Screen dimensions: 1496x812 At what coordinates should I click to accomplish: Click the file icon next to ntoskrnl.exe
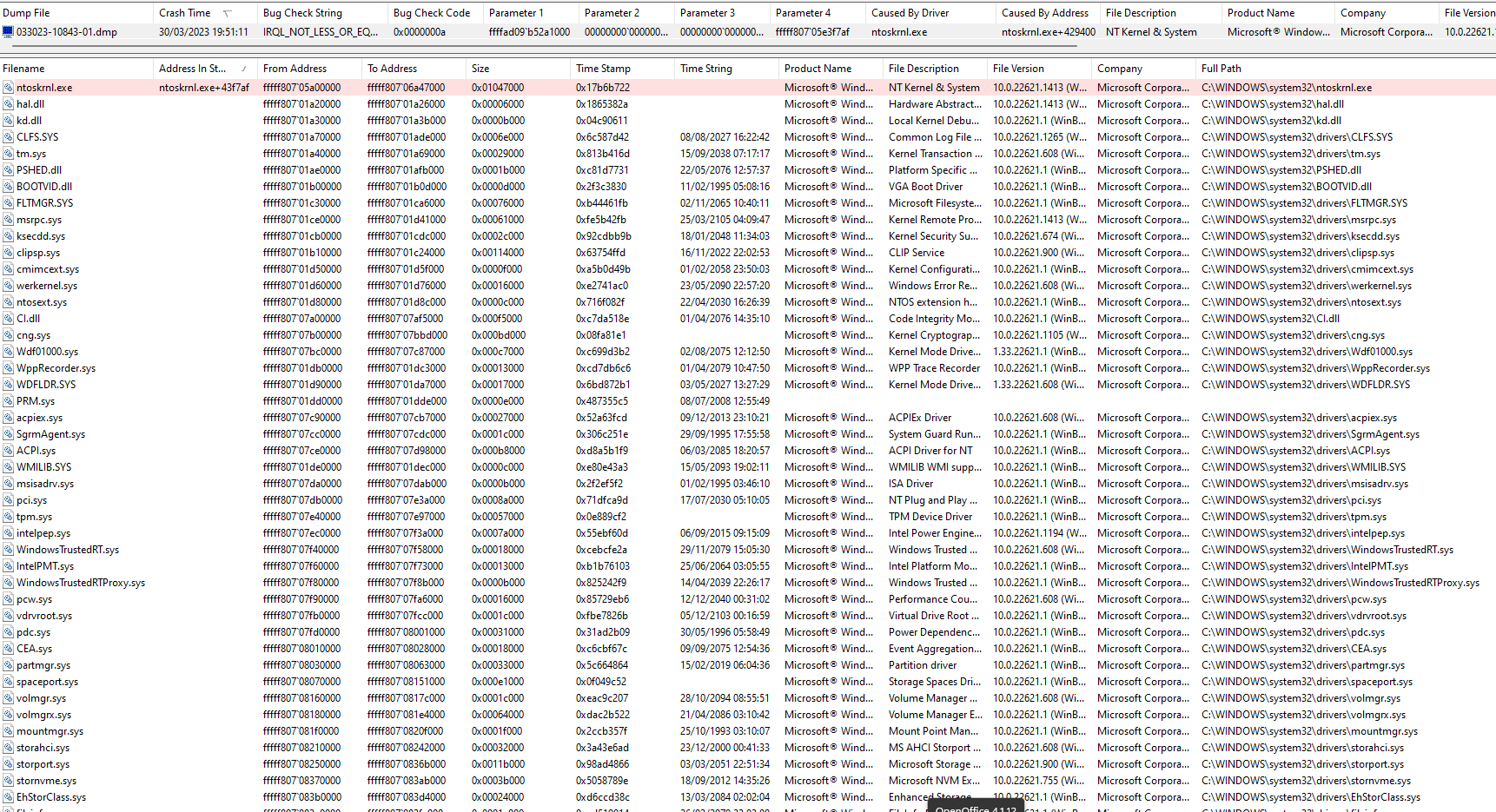point(8,88)
